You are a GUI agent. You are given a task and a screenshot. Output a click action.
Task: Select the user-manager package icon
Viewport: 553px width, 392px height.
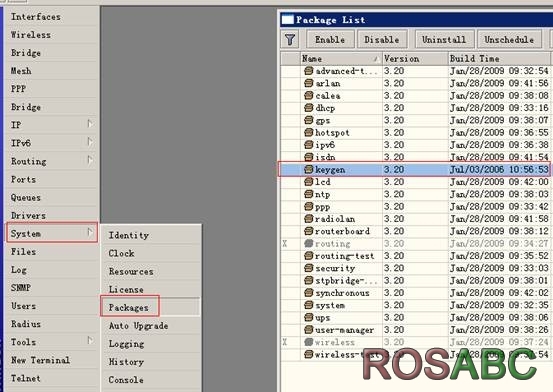pyautogui.click(x=309, y=330)
